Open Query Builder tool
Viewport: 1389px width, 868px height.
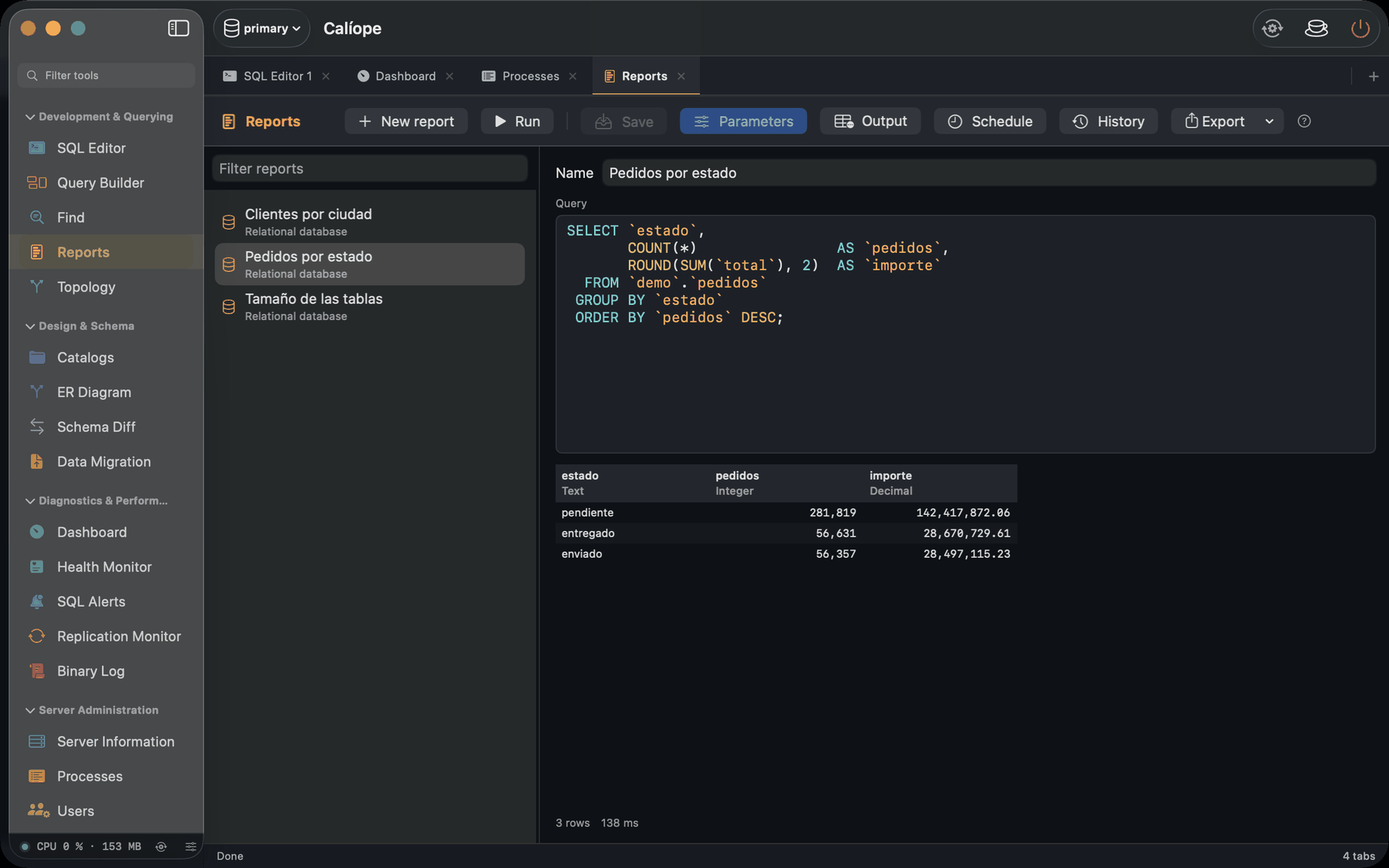tap(106, 183)
